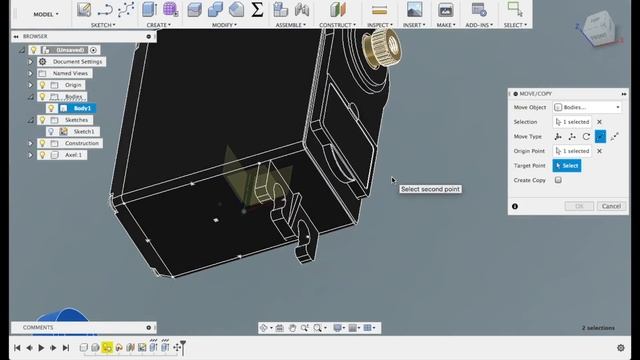This screenshot has width=640, height=360.
Task: Expand the Document Settings node
Action: [x=30, y=62]
